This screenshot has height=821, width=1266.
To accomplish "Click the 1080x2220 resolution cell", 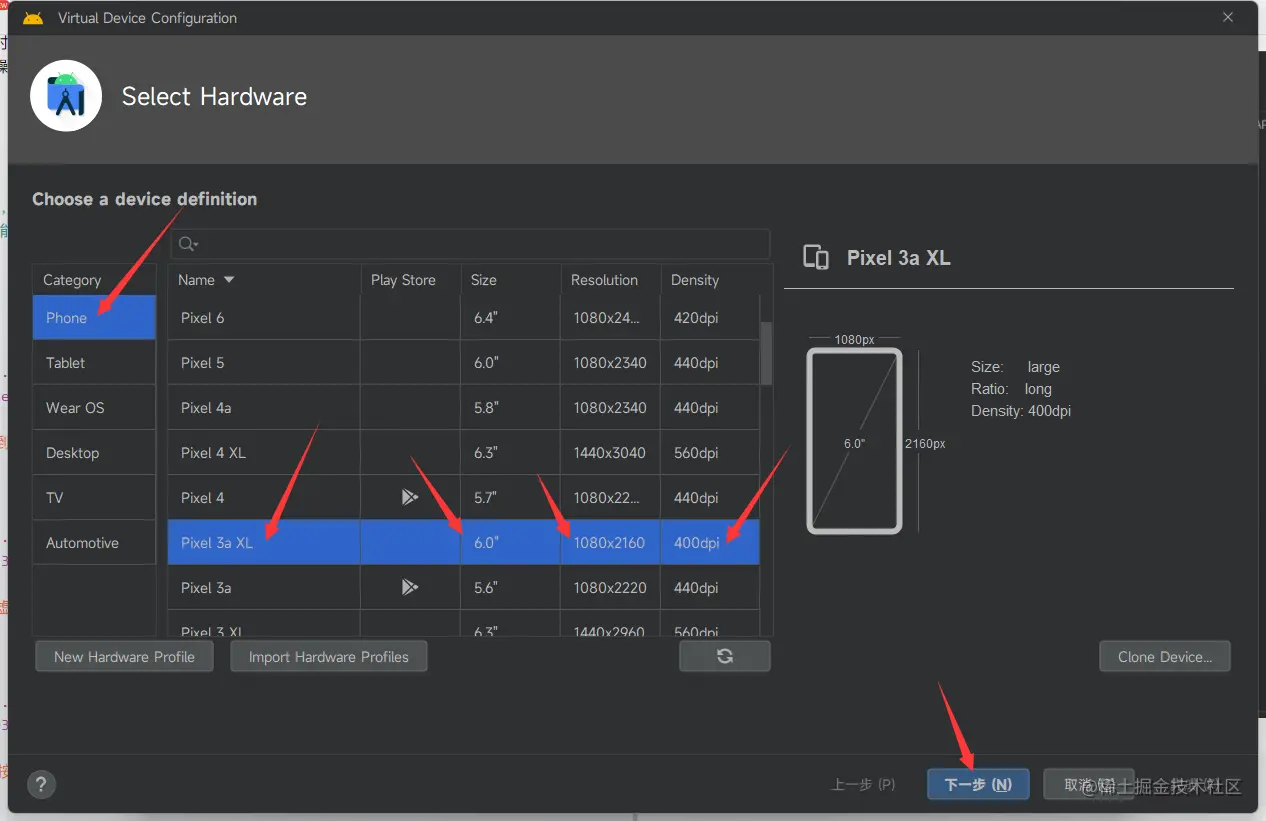I will coord(610,587).
